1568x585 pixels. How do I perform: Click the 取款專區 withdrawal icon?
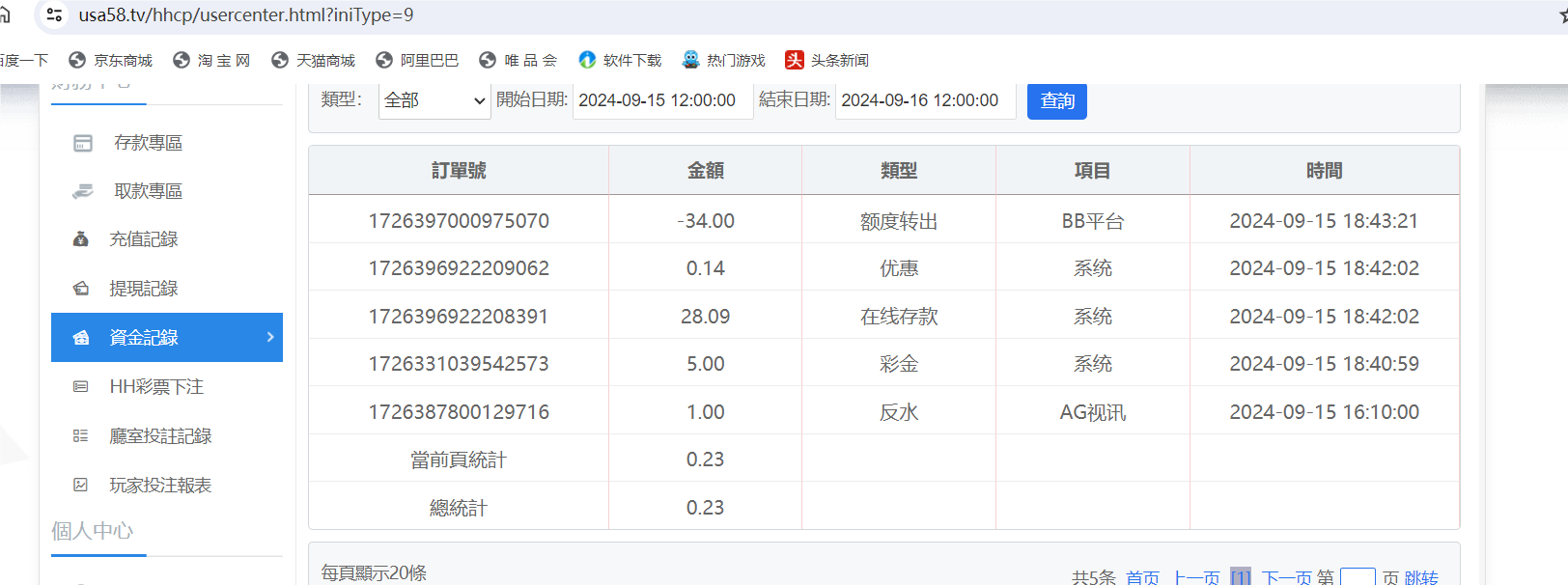pyautogui.click(x=83, y=191)
